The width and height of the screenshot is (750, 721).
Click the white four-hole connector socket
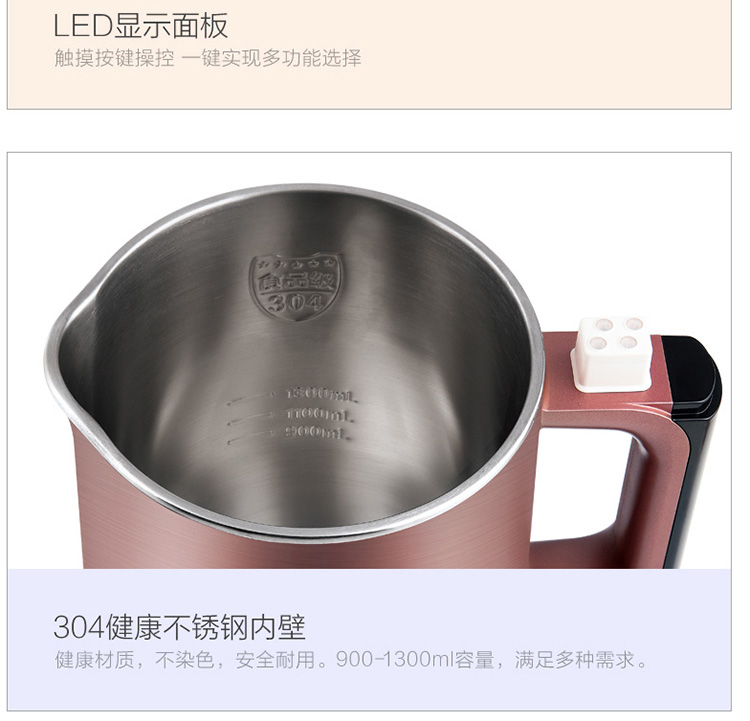coord(612,353)
